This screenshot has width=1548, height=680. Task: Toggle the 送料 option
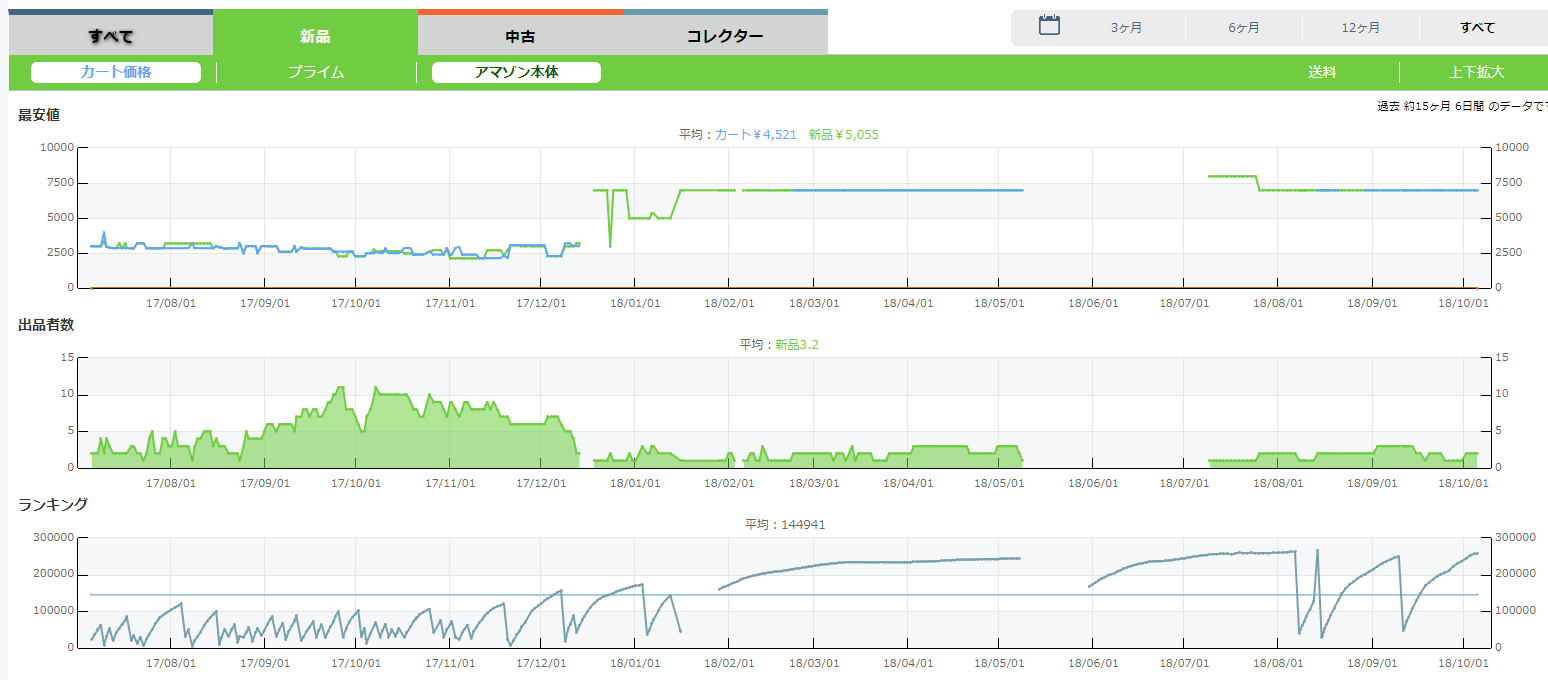[1322, 72]
